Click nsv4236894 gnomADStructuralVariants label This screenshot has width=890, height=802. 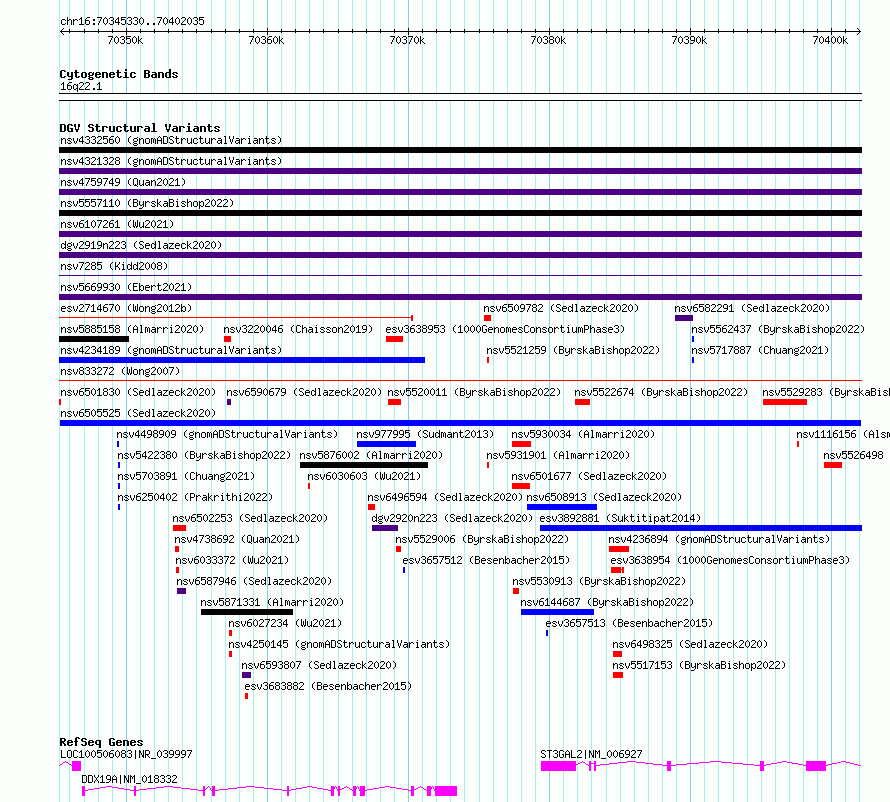[719, 539]
